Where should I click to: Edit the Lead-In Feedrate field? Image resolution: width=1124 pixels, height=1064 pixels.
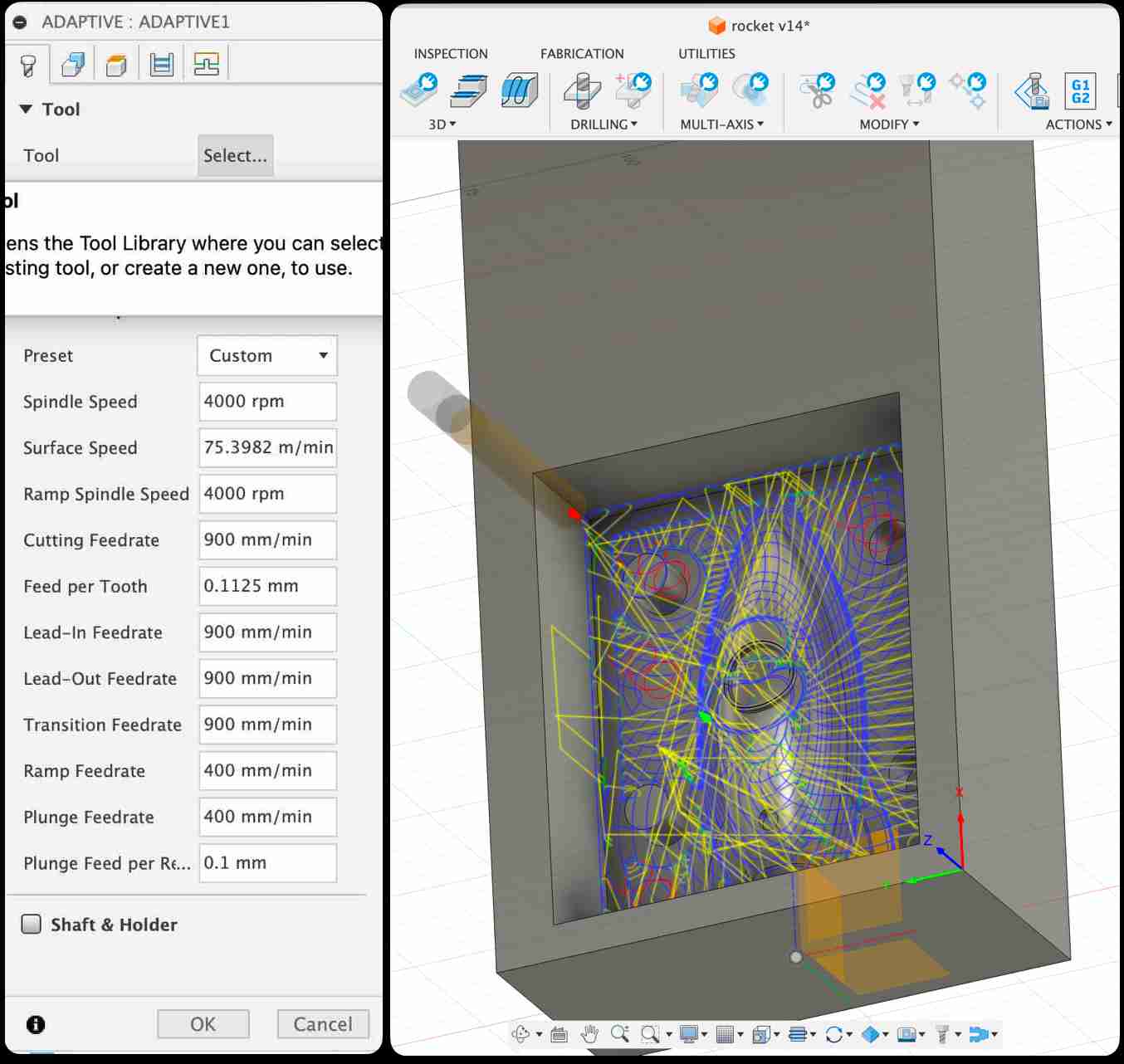pos(267,632)
